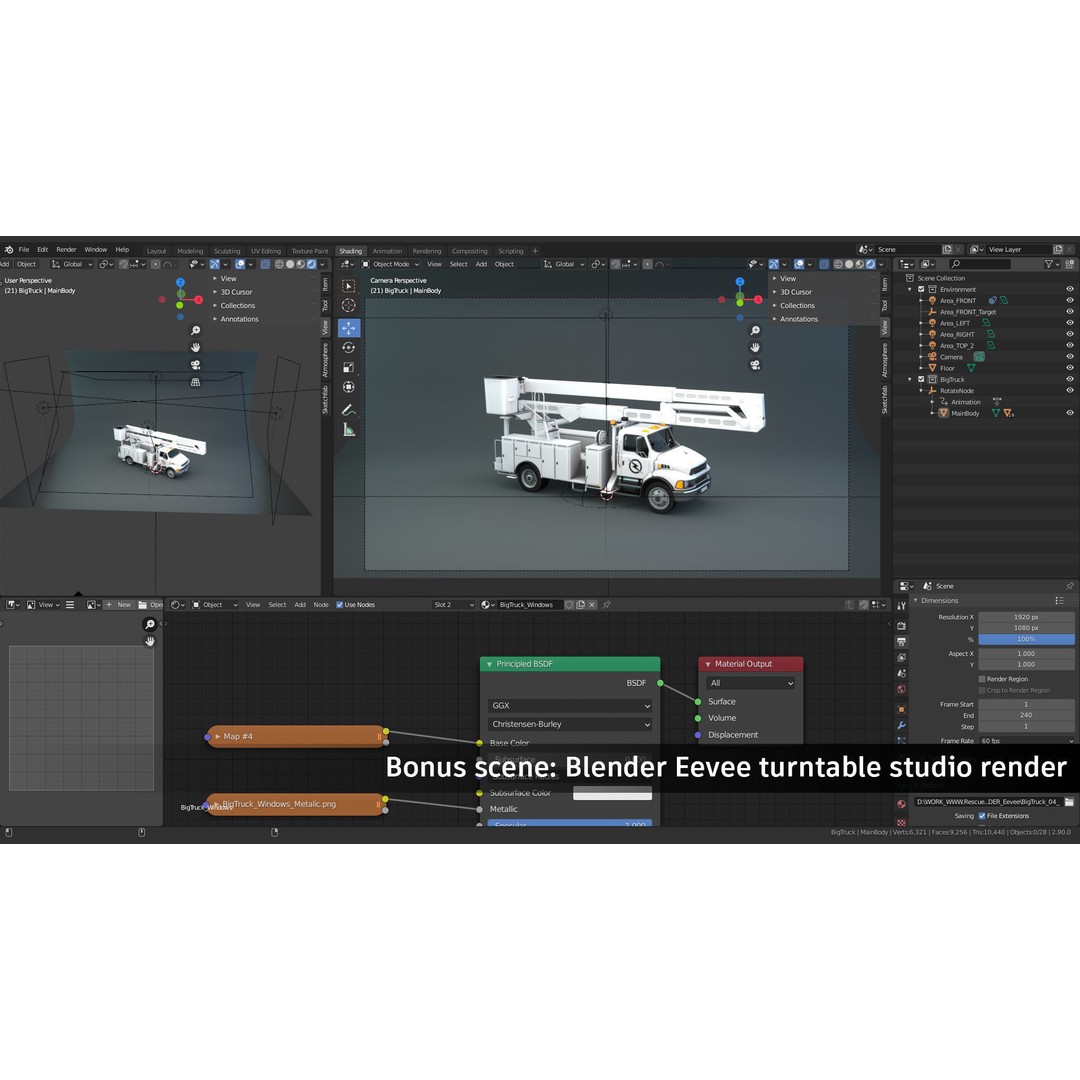Select the Transform tool
The image size is (1080, 1080).
tap(349, 387)
